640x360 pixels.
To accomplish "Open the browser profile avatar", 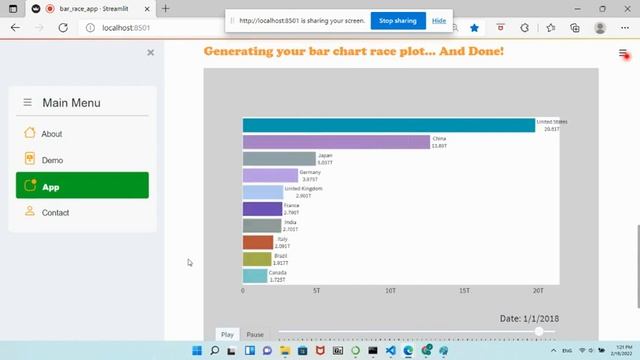I will [600, 28].
